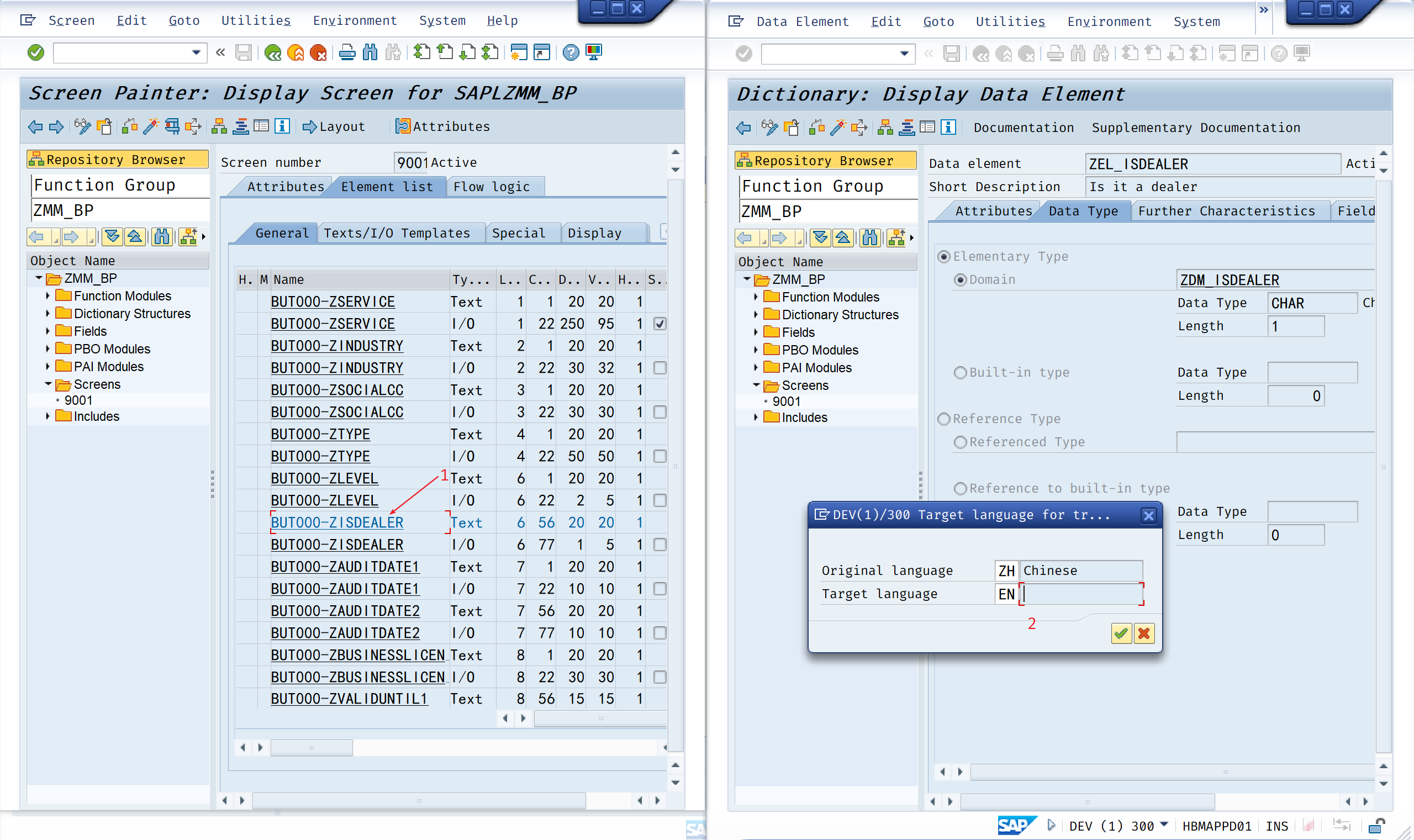Image resolution: width=1414 pixels, height=840 pixels.
Task: Expand Dictionary Structures in left tree
Action: point(48,314)
